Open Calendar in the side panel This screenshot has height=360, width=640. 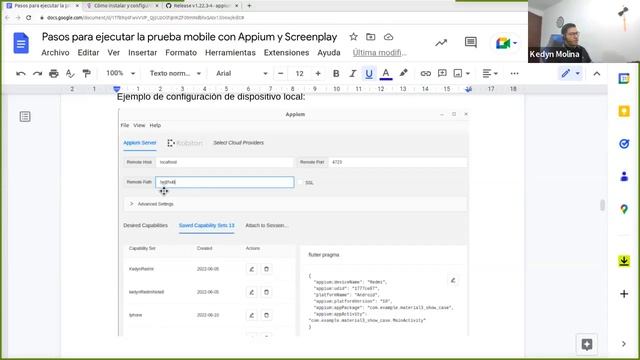pyautogui.click(x=624, y=78)
